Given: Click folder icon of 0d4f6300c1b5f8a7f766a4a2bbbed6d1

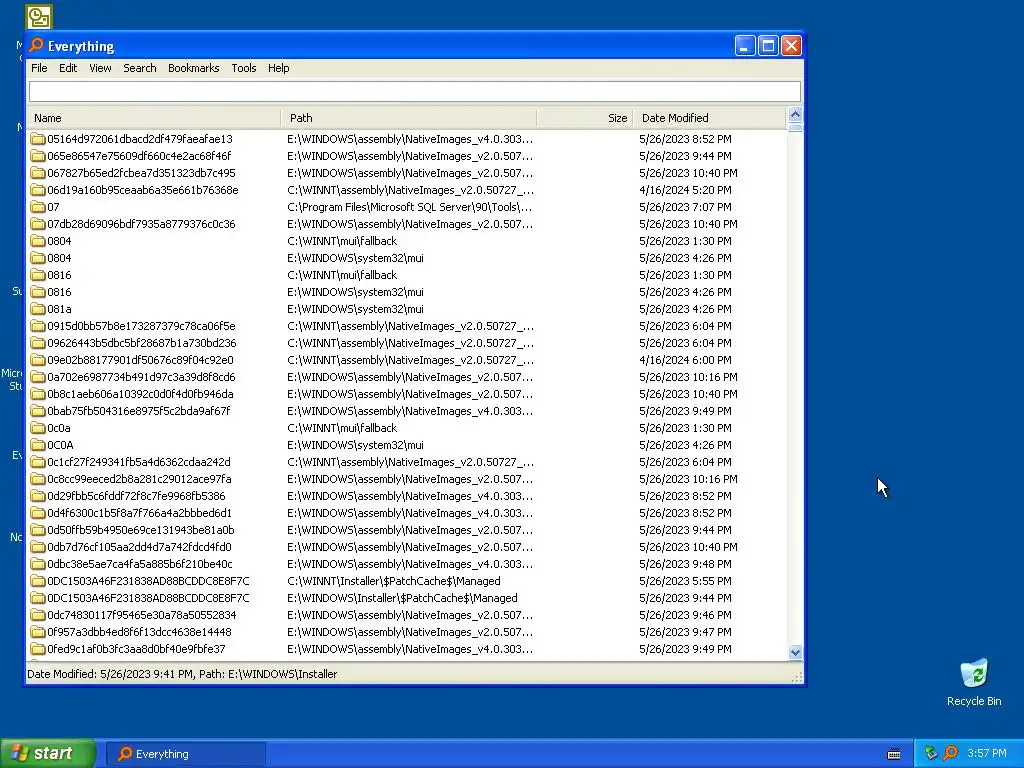Looking at the screenshot, I should tap(38, 513).
